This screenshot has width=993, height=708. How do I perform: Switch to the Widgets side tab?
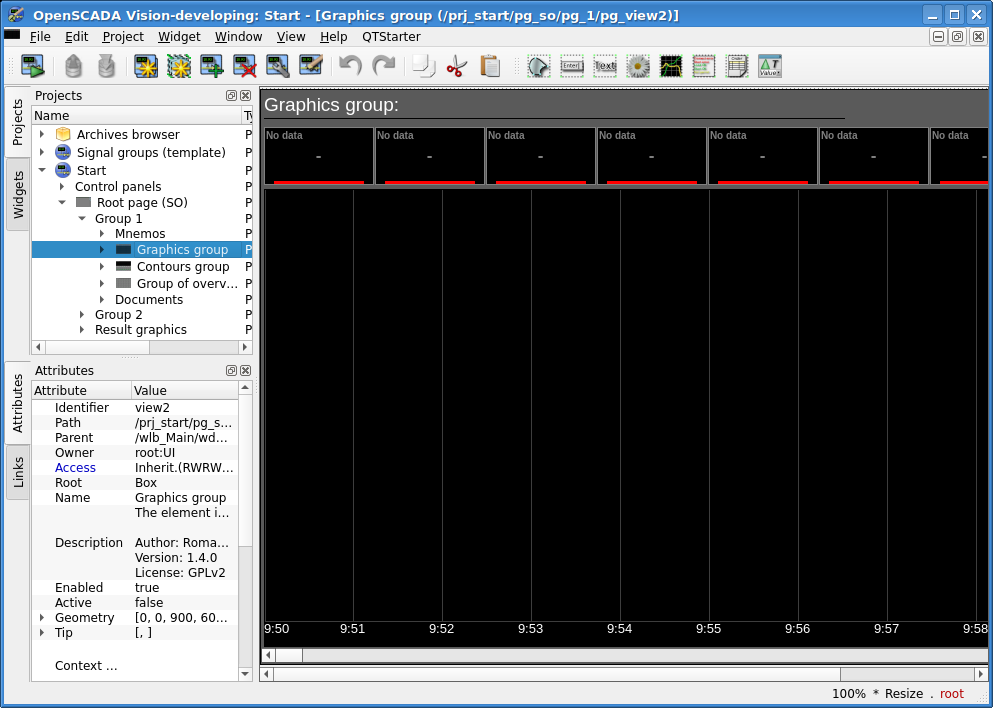[18, 194]
